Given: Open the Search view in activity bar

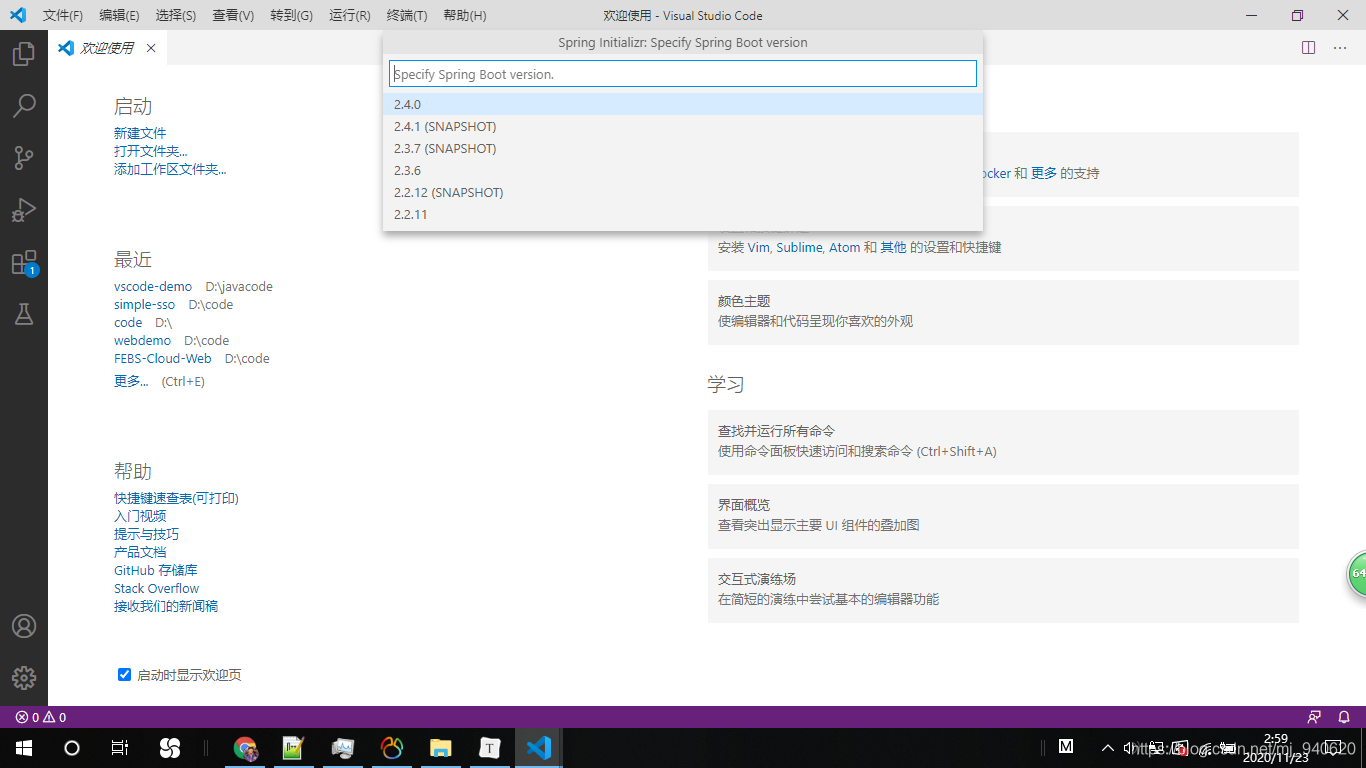Looking at the screenshot, I should pyautogui.click(x=24, y=105).
